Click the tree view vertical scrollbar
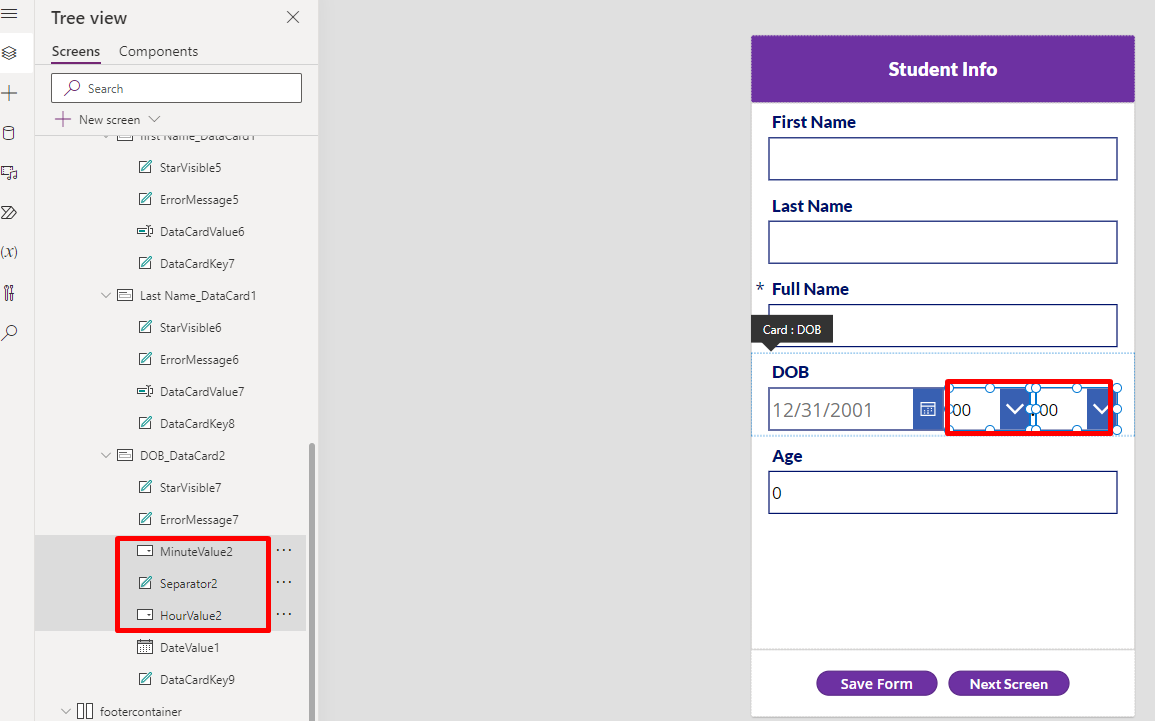 (312, 580)
